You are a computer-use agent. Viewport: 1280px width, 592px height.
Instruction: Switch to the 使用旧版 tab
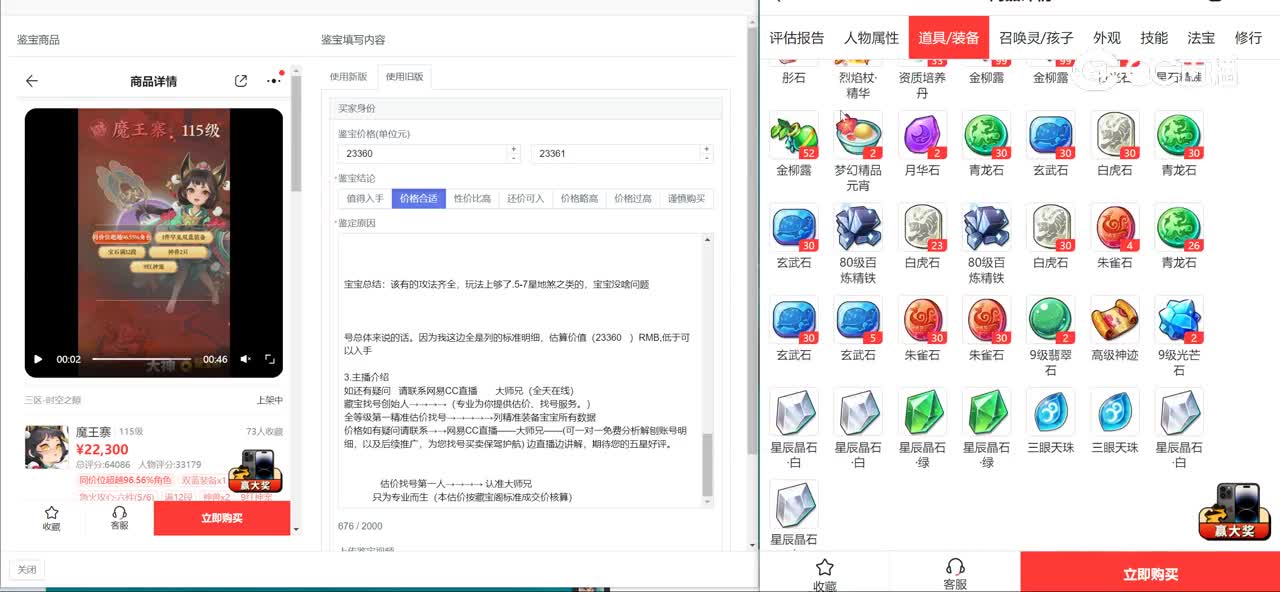pyautogui.click(x=404, y=77)
